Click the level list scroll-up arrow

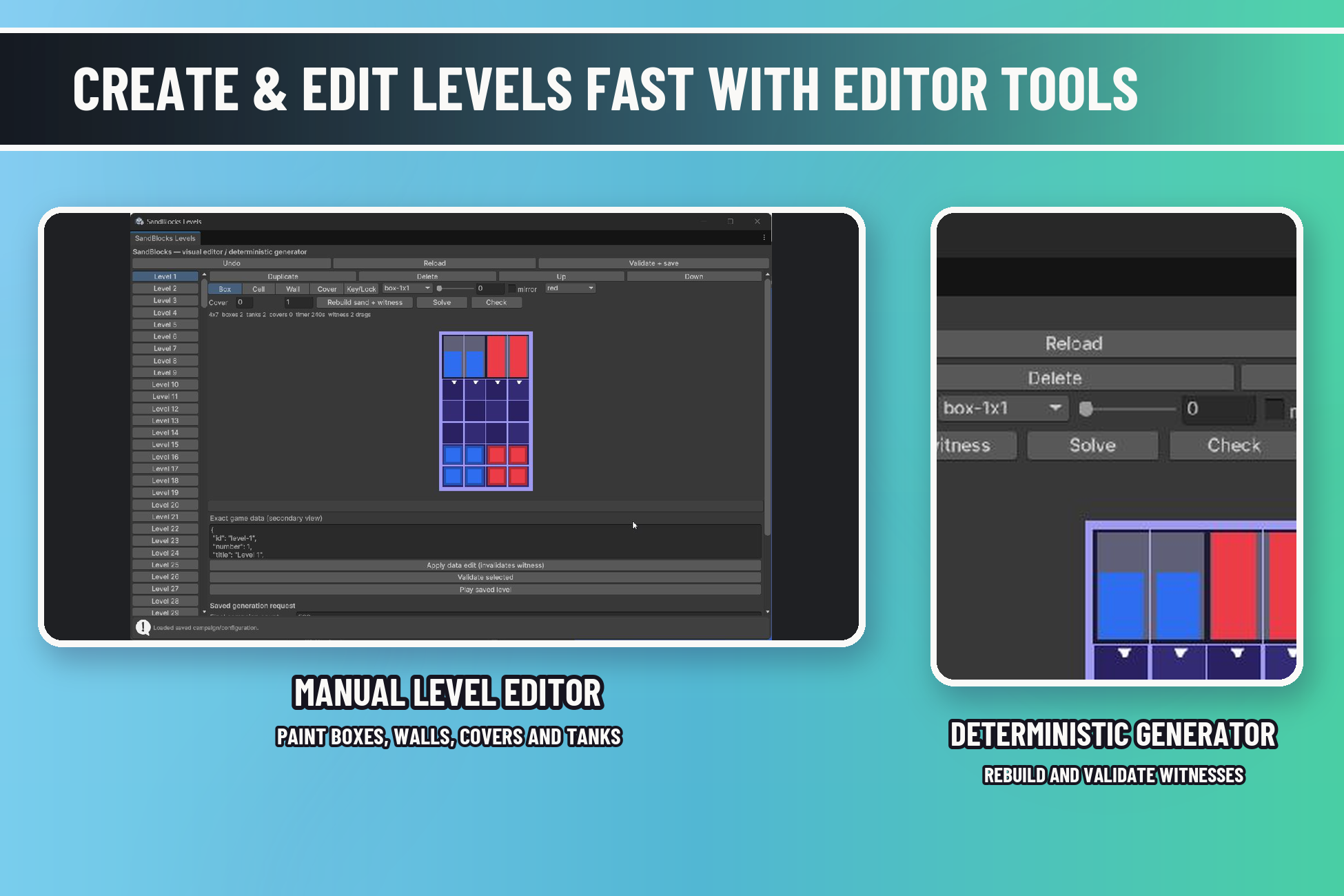click(x=204, y=275)
